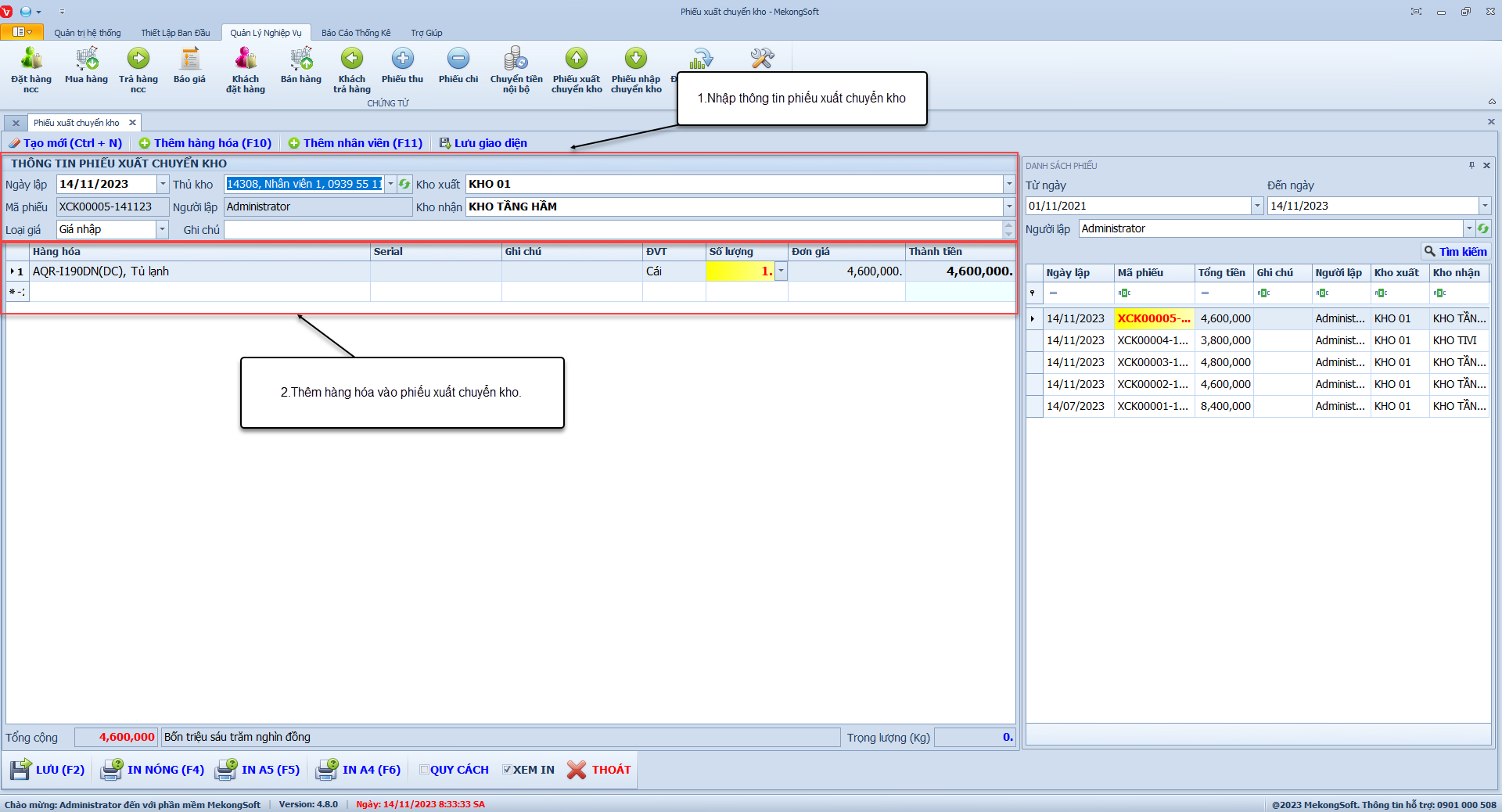This screenshot has width=1502, height=812.
Task: Click the Ghi chú text field
Action: (x=612, y=230)
